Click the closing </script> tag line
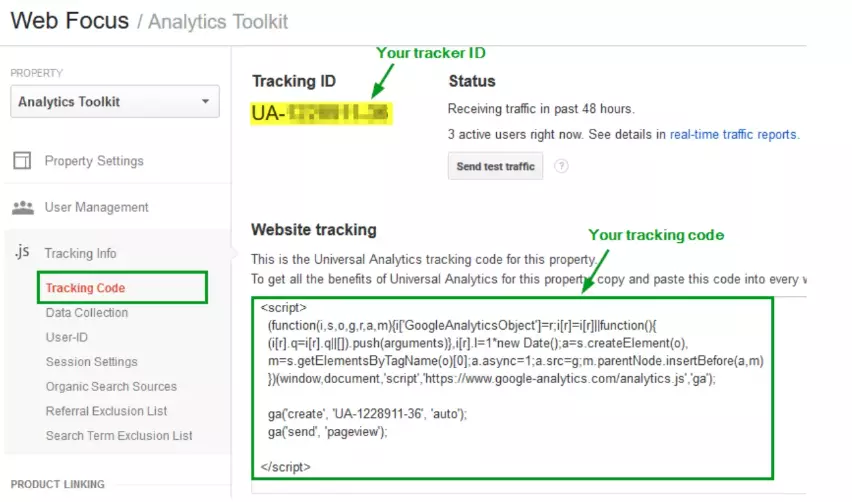The width and height of the screenshot is (852, 502). coord(285,467)
